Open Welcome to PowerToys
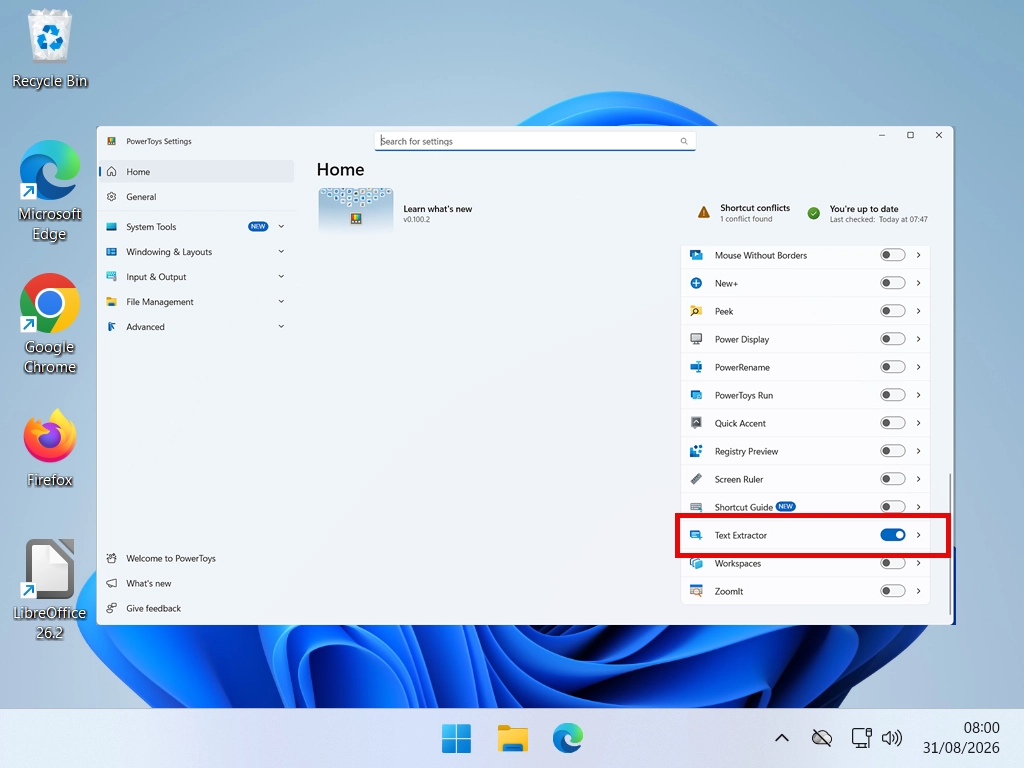This screenshot has height=768, width=1024. 197,558
